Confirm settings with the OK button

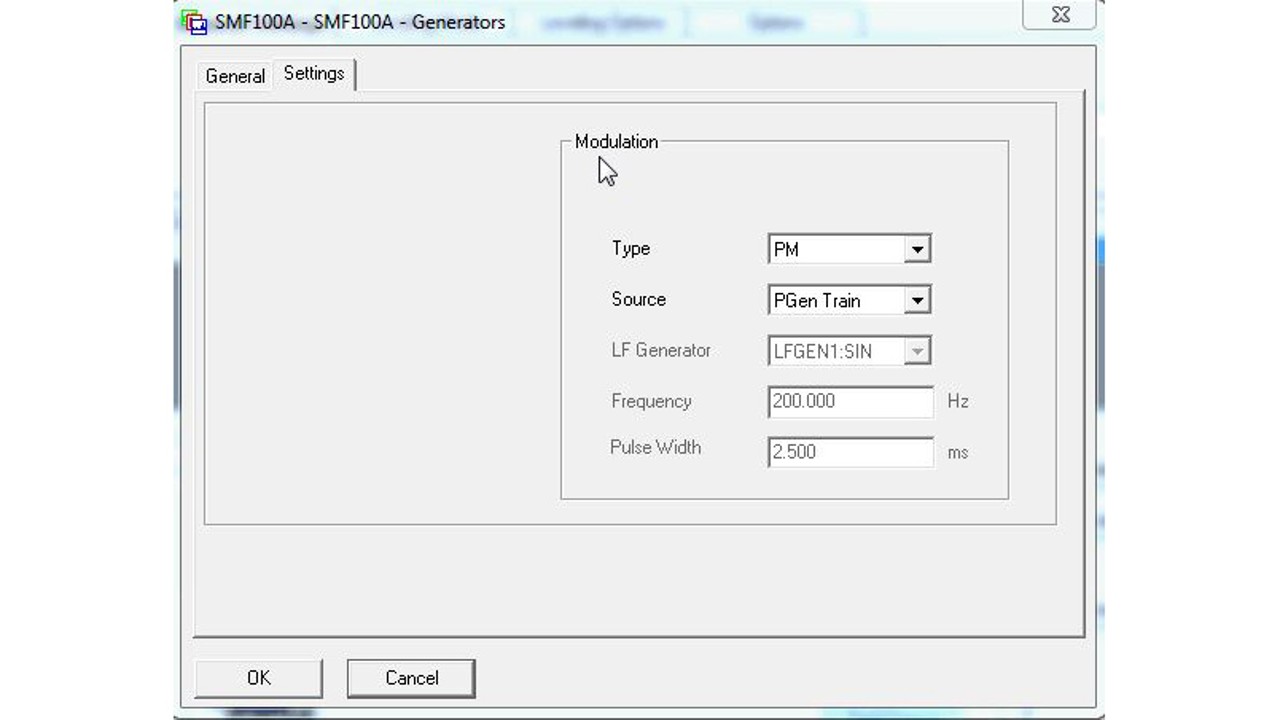pos(259,678)
